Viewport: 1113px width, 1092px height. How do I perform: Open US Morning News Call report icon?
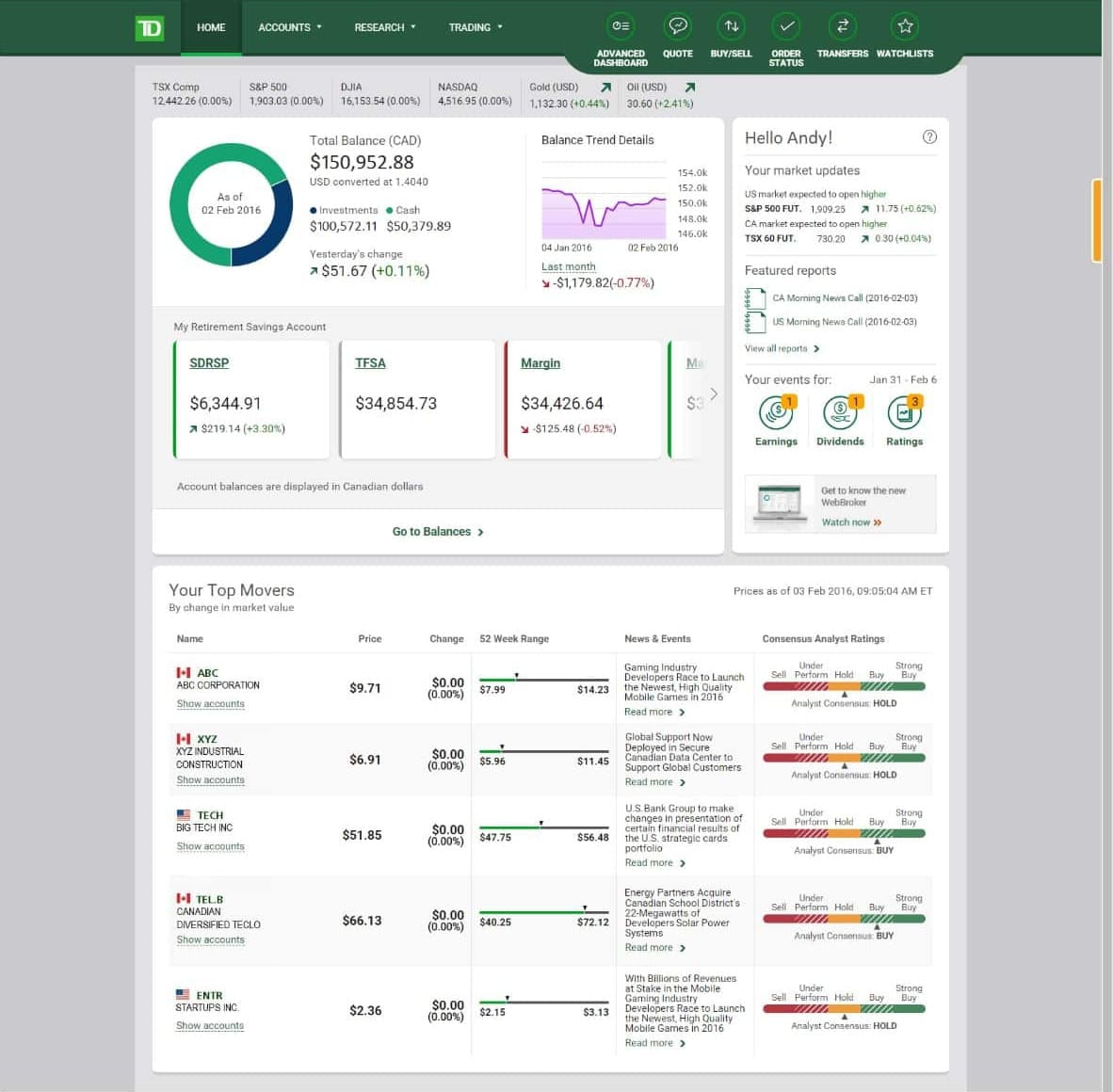pyautogui.click(x=755, y=322)
